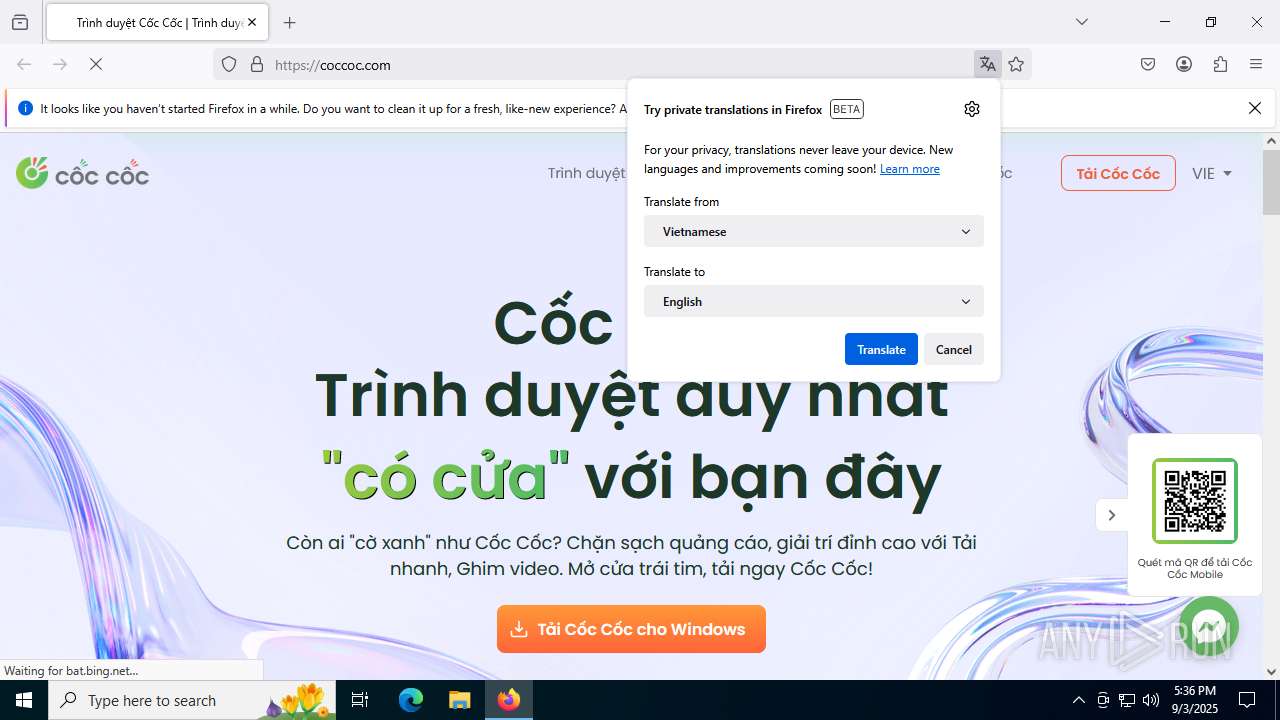The width and height of the screenshot is (1280, 720).
Task: Open the extensions puzzle icon
Action: pyautogui.click(x=1220, y=64)
